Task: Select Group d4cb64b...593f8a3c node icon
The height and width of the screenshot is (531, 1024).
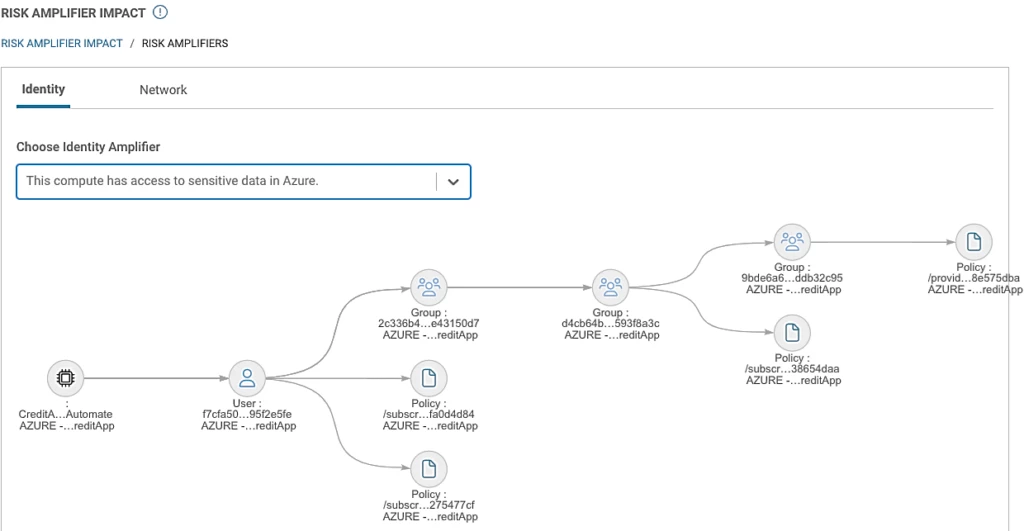Action: tap(610, 287)
